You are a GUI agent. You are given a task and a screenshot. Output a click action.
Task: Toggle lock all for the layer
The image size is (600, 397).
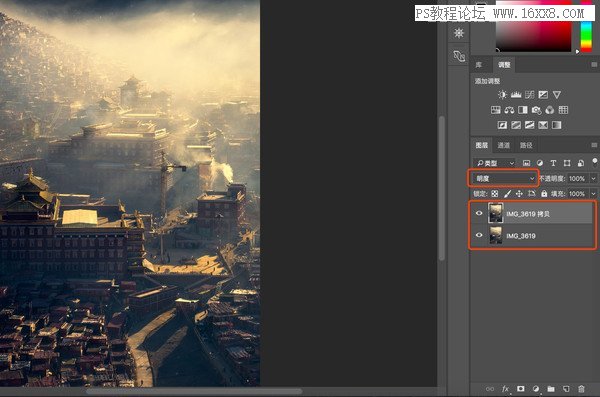coord(544,194)
